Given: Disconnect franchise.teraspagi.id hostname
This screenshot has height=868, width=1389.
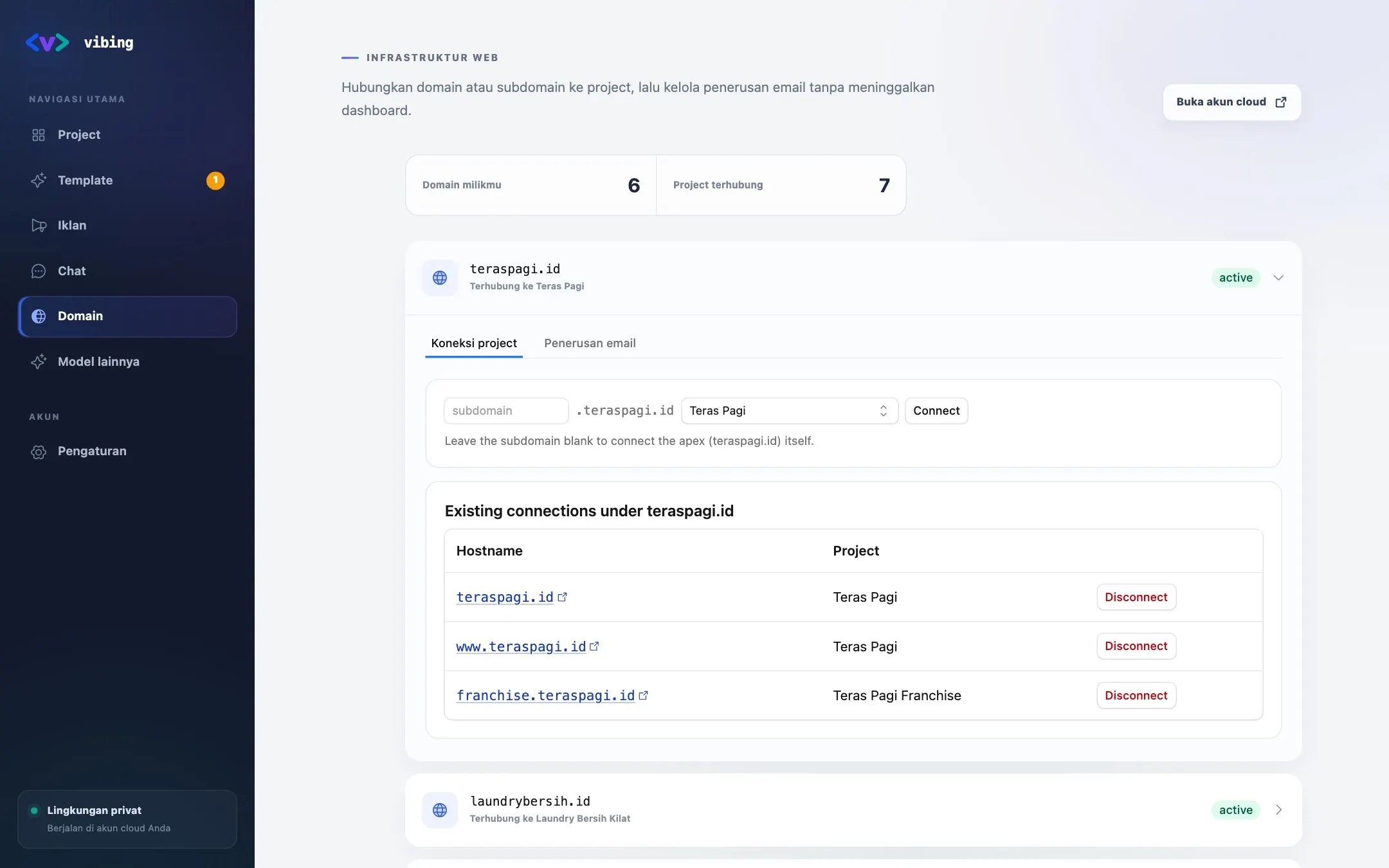Looking at the screenshot, I should click(1136, 696).
